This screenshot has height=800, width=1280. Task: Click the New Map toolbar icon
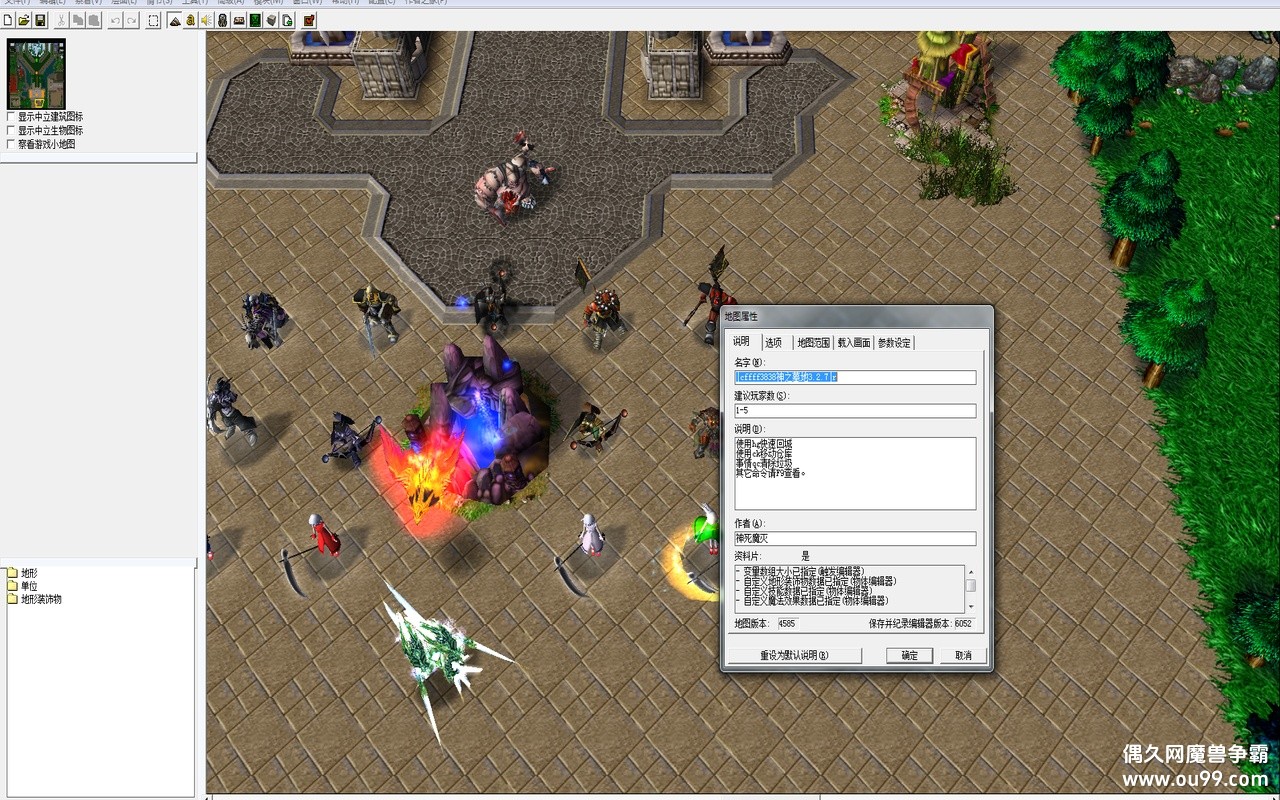8,20
